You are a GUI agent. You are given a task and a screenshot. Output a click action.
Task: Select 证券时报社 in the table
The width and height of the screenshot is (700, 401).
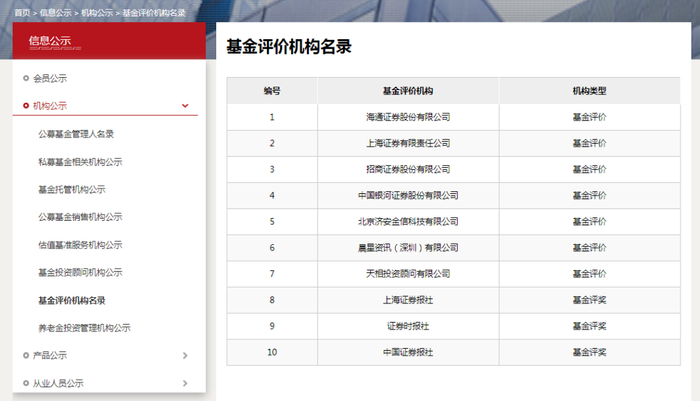pyautogui.click(x=408, y=326)
